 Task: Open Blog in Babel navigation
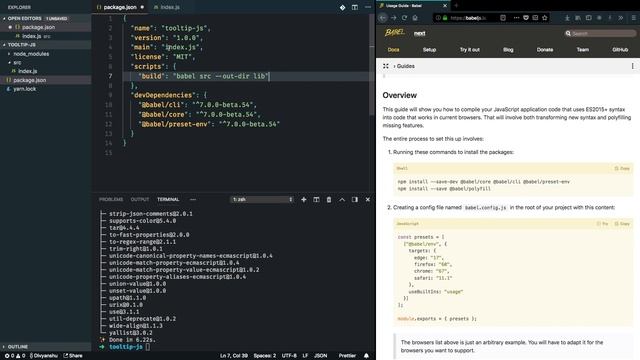point(508,50)
